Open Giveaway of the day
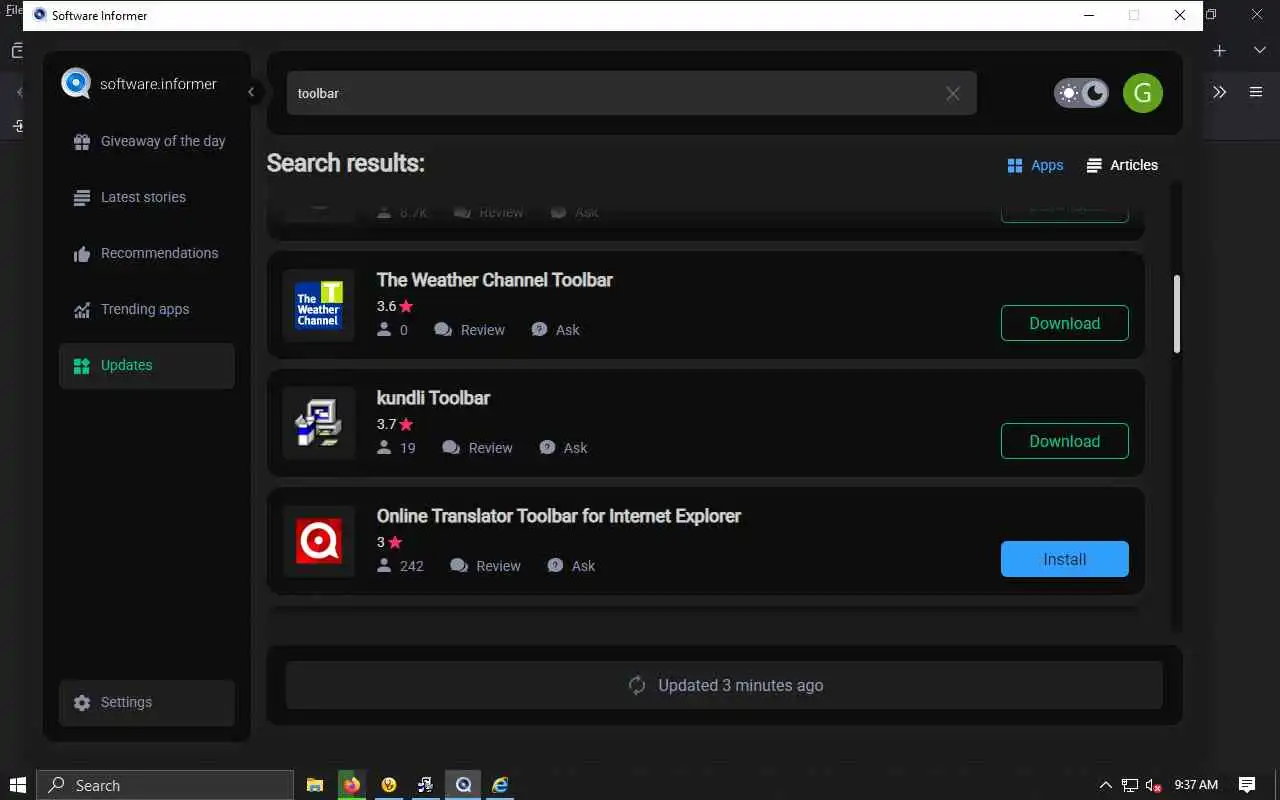 click(147, 141)
